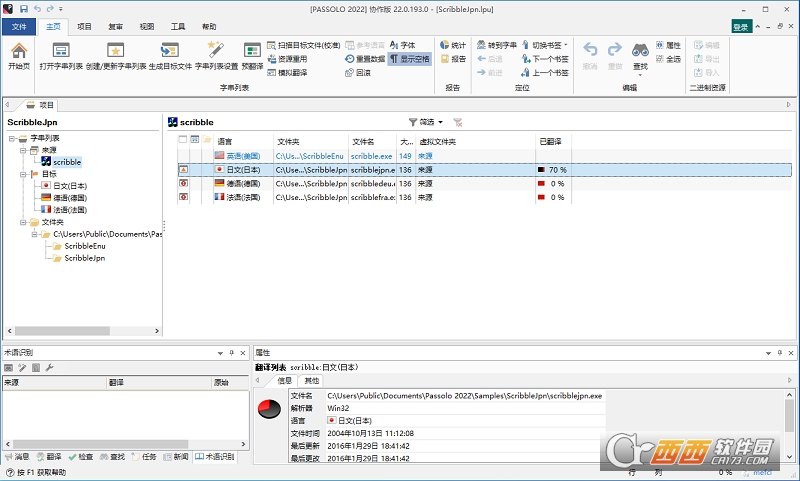Click the 按 F1 获取帮助 help icon

10,472
